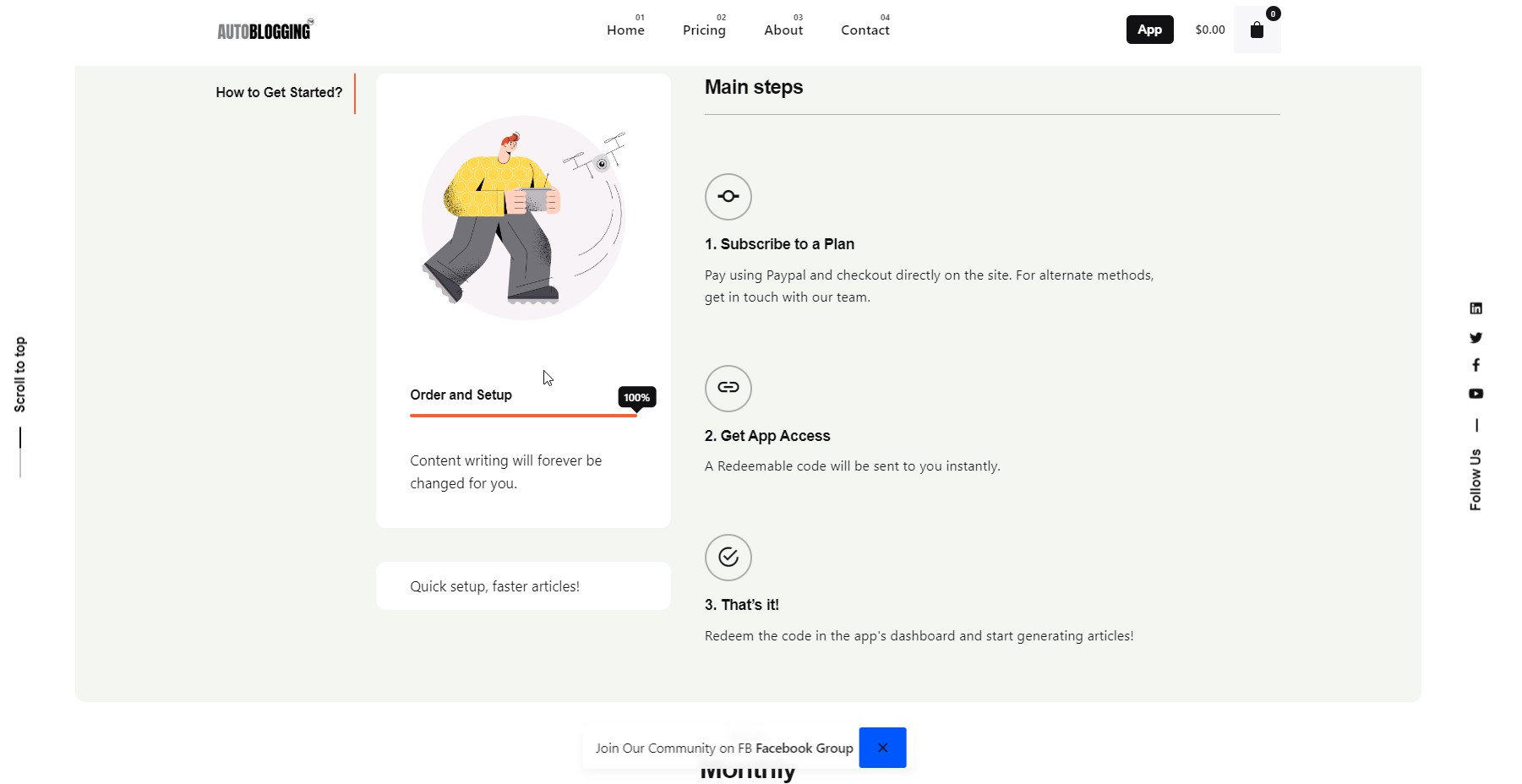The height and width of the screenshot is (784, 1522).
Task: Open the Twitter bird icon
Action: coord(1476,337)
